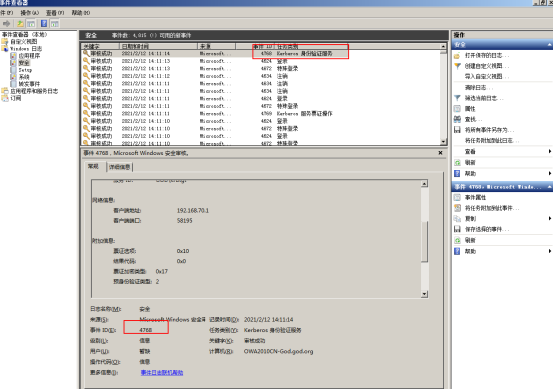Click the details box scrollbar up arrow
This screenshot has width=553, height=389.
pos(425,183)
